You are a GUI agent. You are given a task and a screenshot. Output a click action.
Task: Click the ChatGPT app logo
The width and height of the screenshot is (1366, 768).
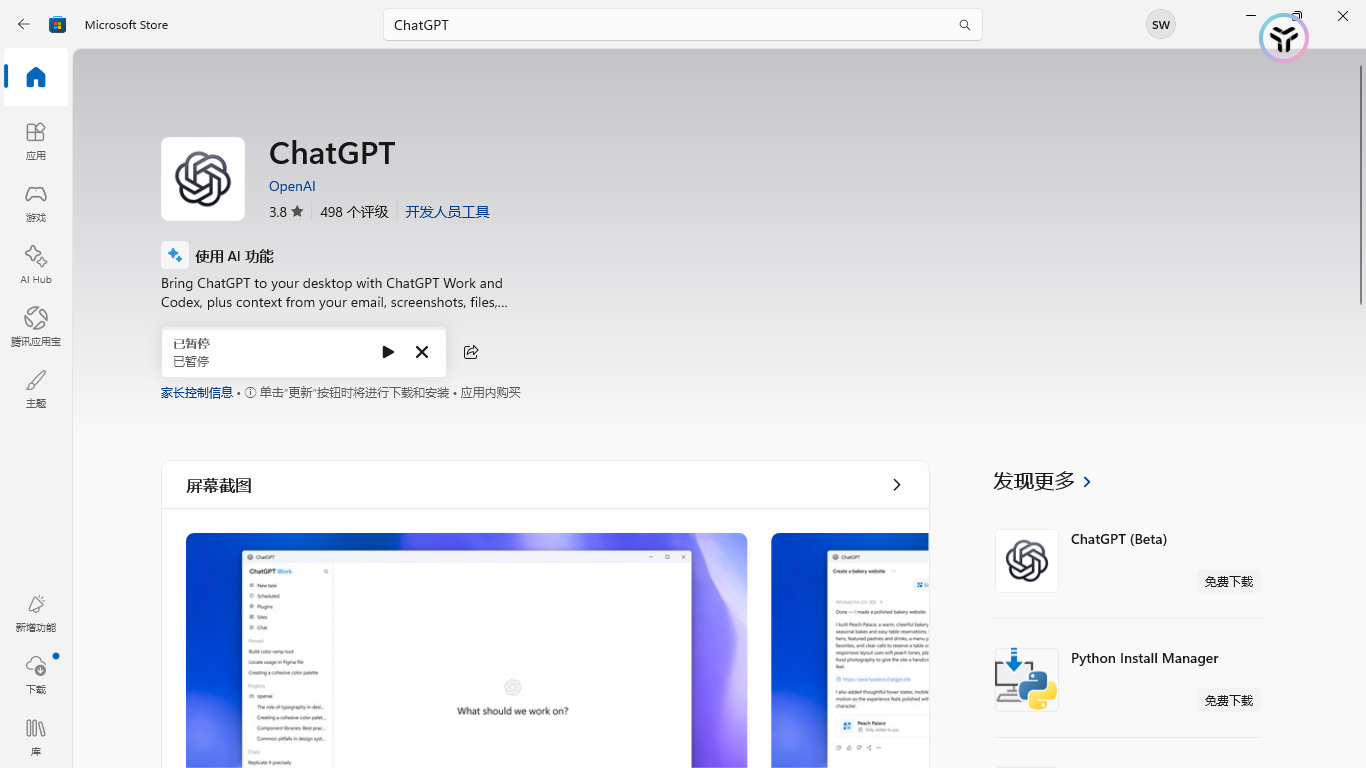click(203, 179)
